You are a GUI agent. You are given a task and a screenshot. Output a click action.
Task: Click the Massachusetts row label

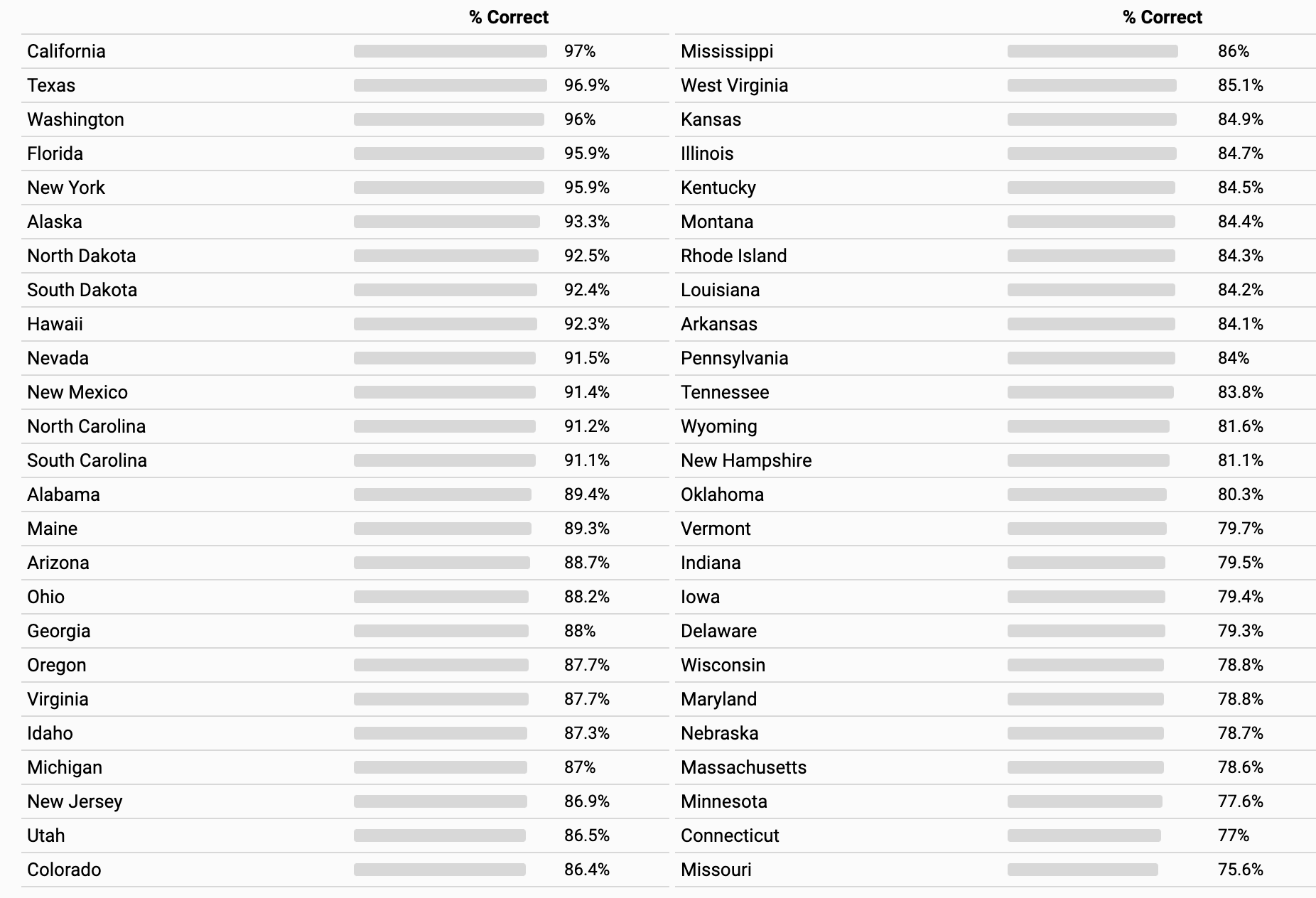click(x=743, y=767)
